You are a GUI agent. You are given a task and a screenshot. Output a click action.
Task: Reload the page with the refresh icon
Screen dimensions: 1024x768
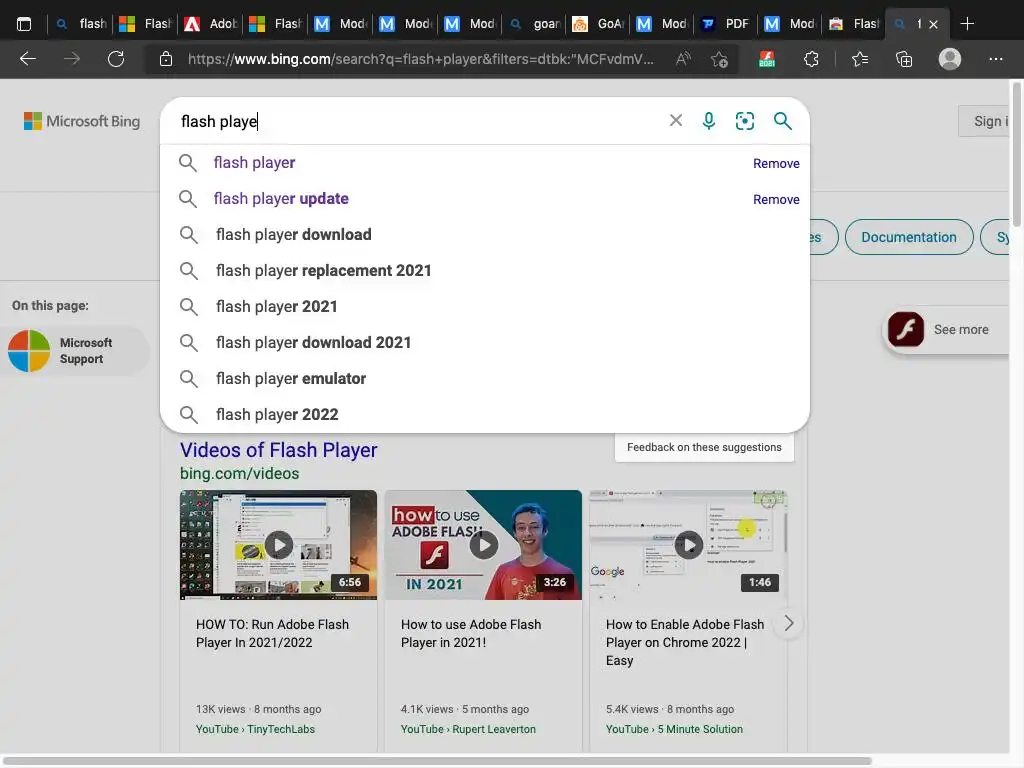[116, 59]
